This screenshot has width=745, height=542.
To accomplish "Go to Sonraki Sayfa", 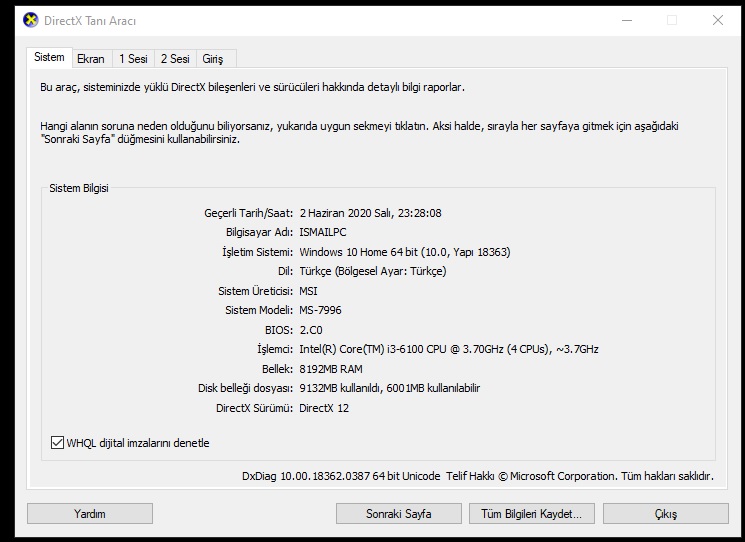I will 399,513.
